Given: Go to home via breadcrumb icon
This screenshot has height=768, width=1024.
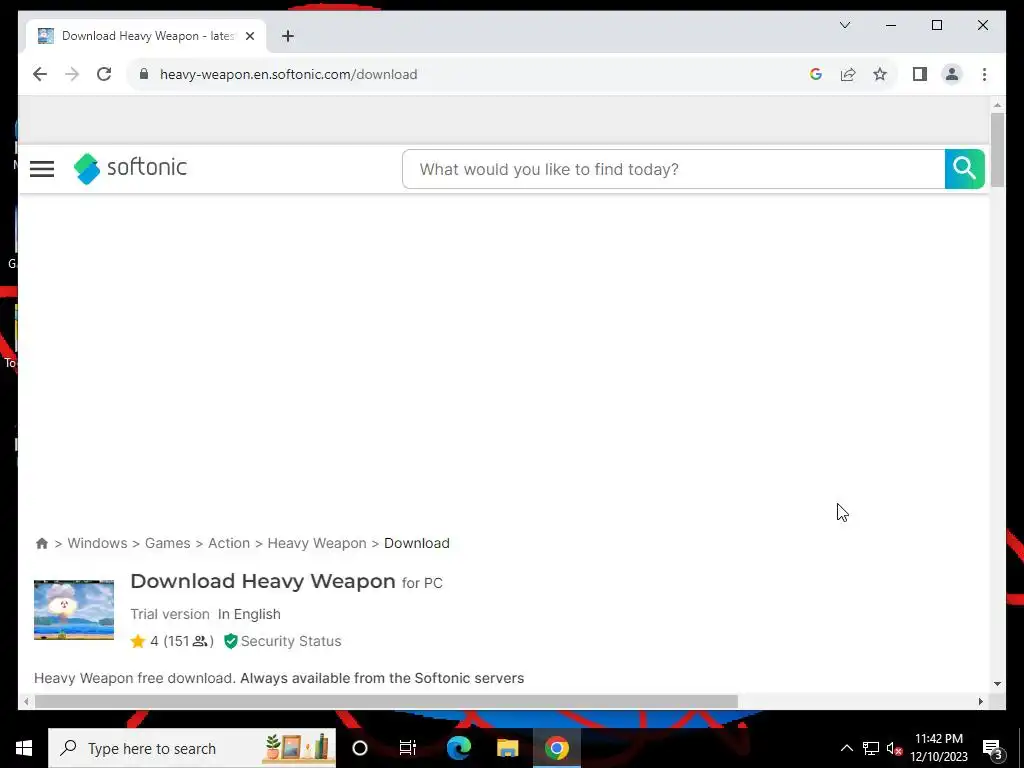Looking at the screenshot, I should pyautogui.click(x=42, y=543).
